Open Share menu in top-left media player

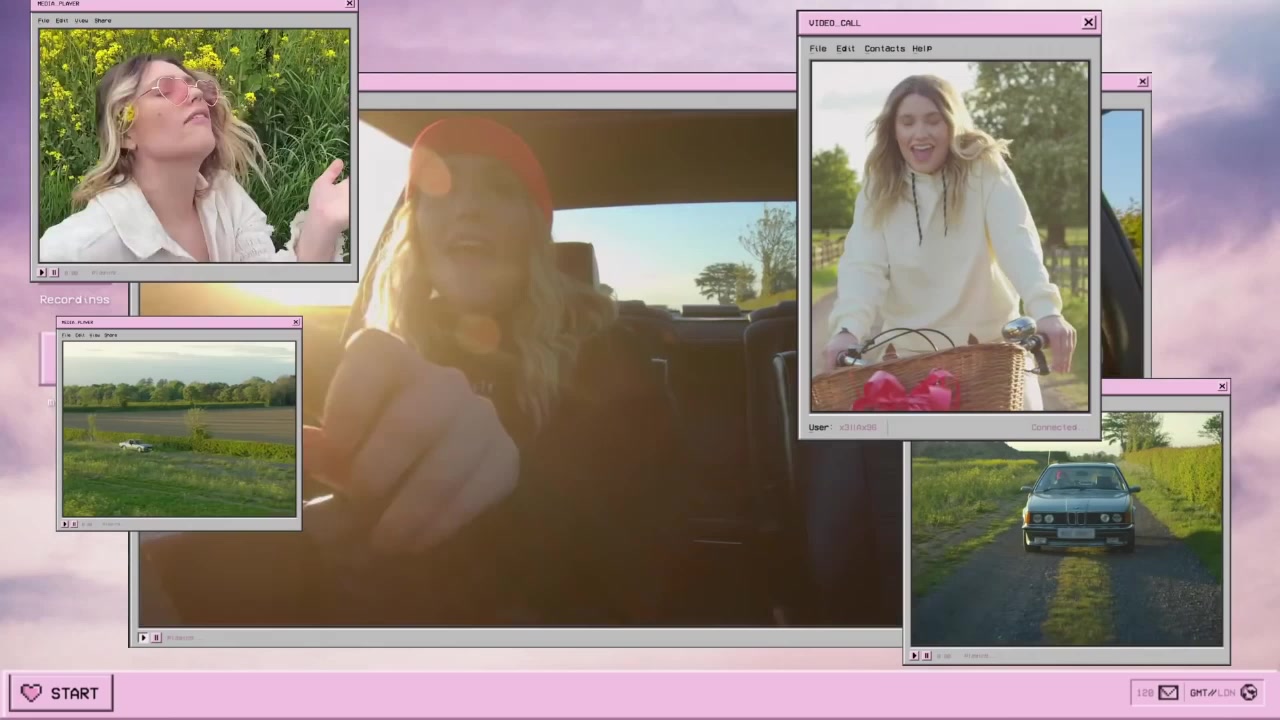103,20
